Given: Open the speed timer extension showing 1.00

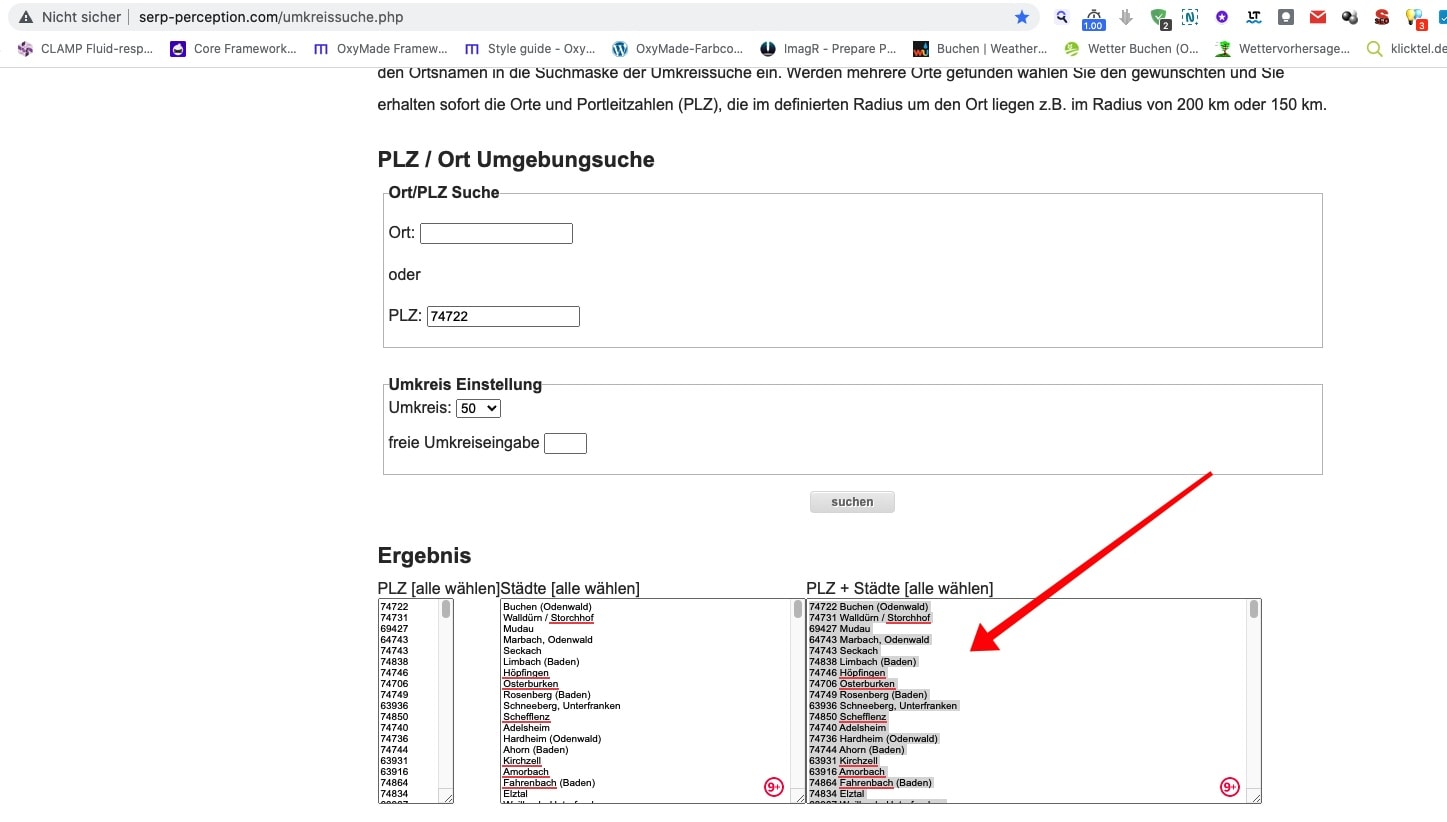Looking at the screenshot, I should pyautogui.click(x=1093, y=18).
